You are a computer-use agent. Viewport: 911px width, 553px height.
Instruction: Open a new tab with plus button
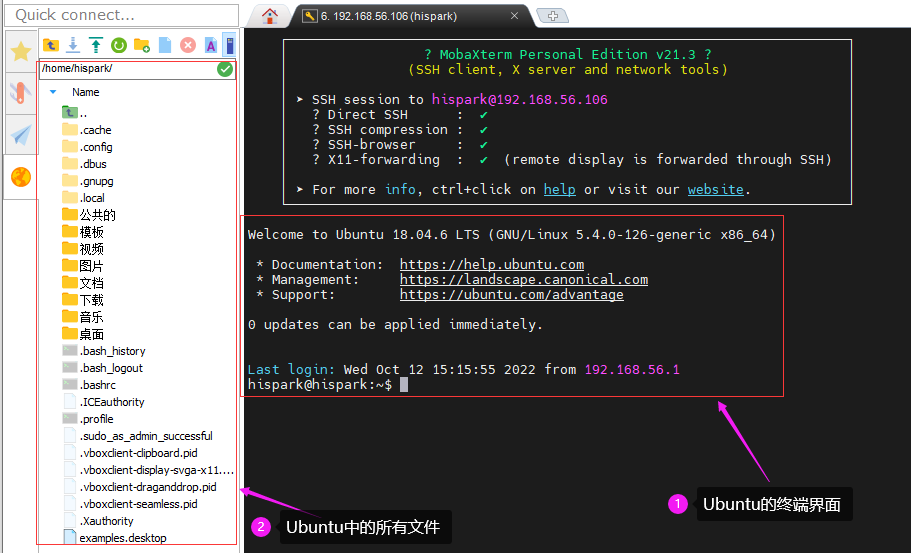(x=552, y=16)
